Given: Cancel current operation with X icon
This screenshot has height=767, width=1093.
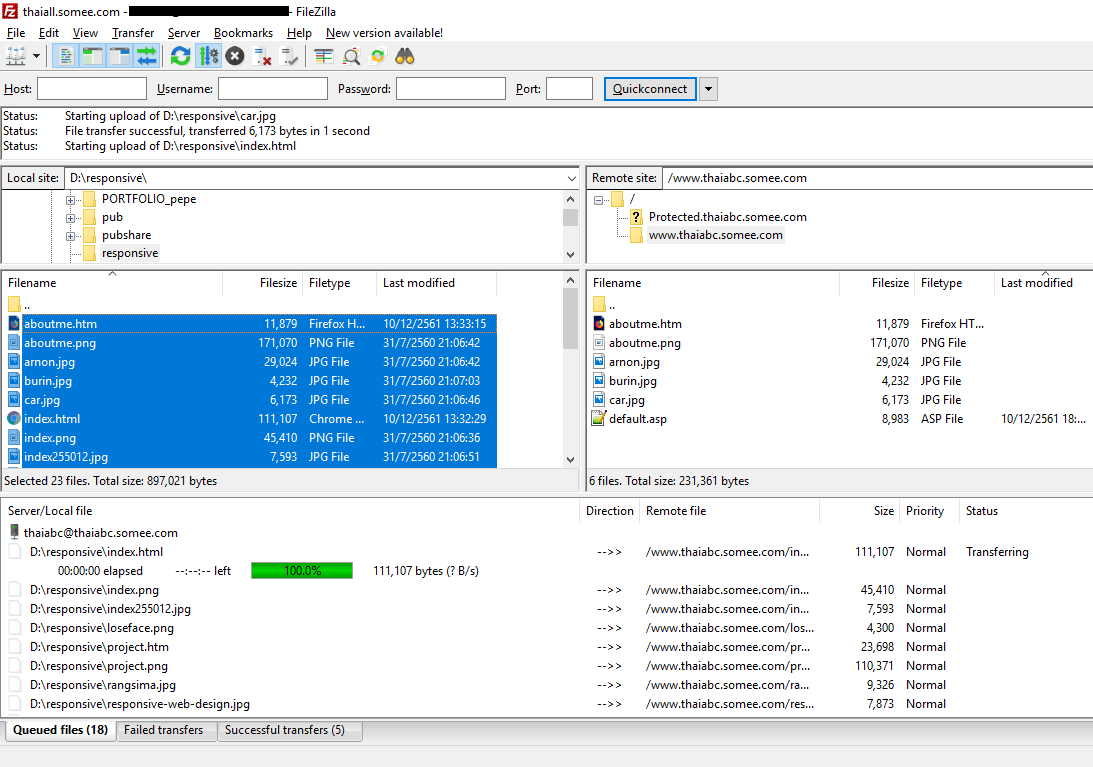Looking at the screenshot, I should click(x=235, y=56).
